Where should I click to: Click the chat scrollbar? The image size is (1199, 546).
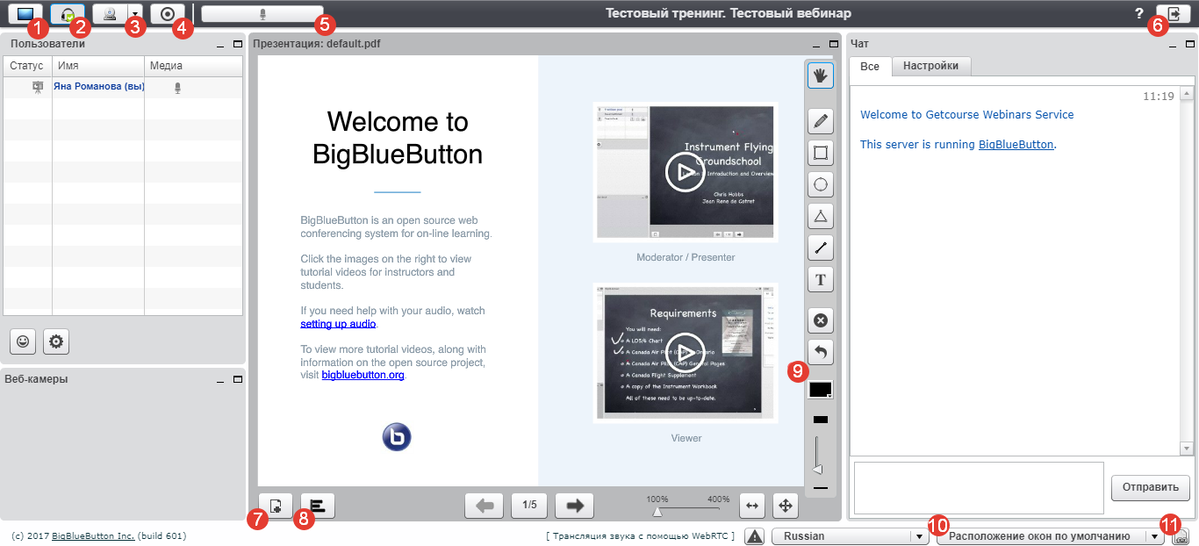1187,270
